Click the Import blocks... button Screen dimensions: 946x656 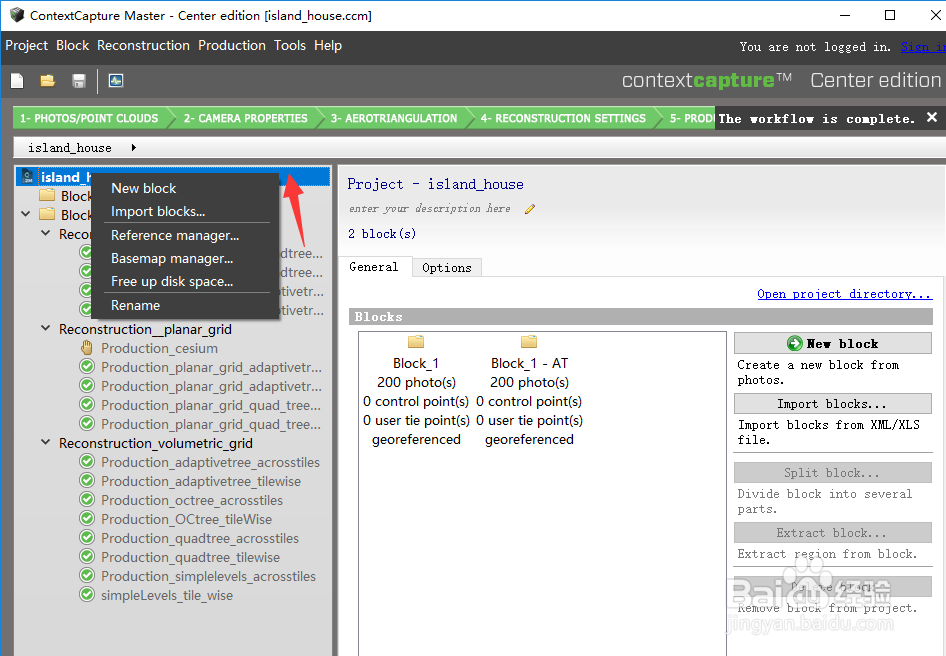point(833,404)
